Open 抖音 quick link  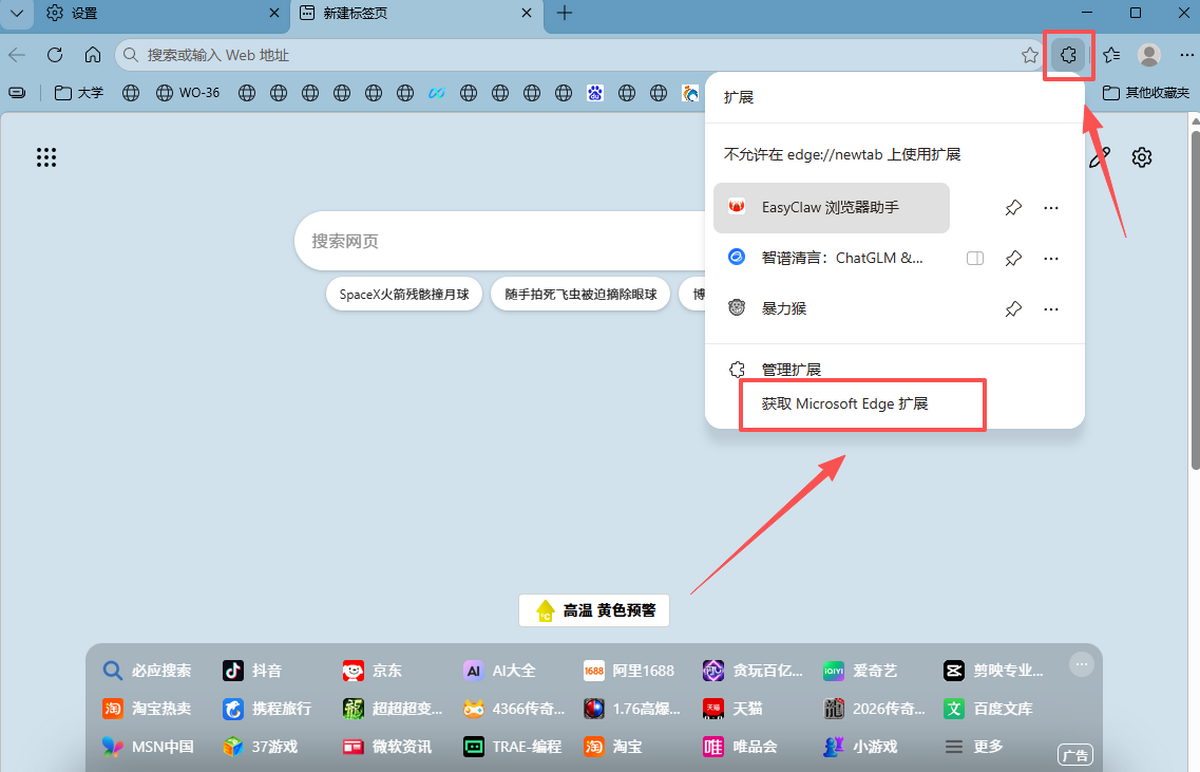(253, 670)
